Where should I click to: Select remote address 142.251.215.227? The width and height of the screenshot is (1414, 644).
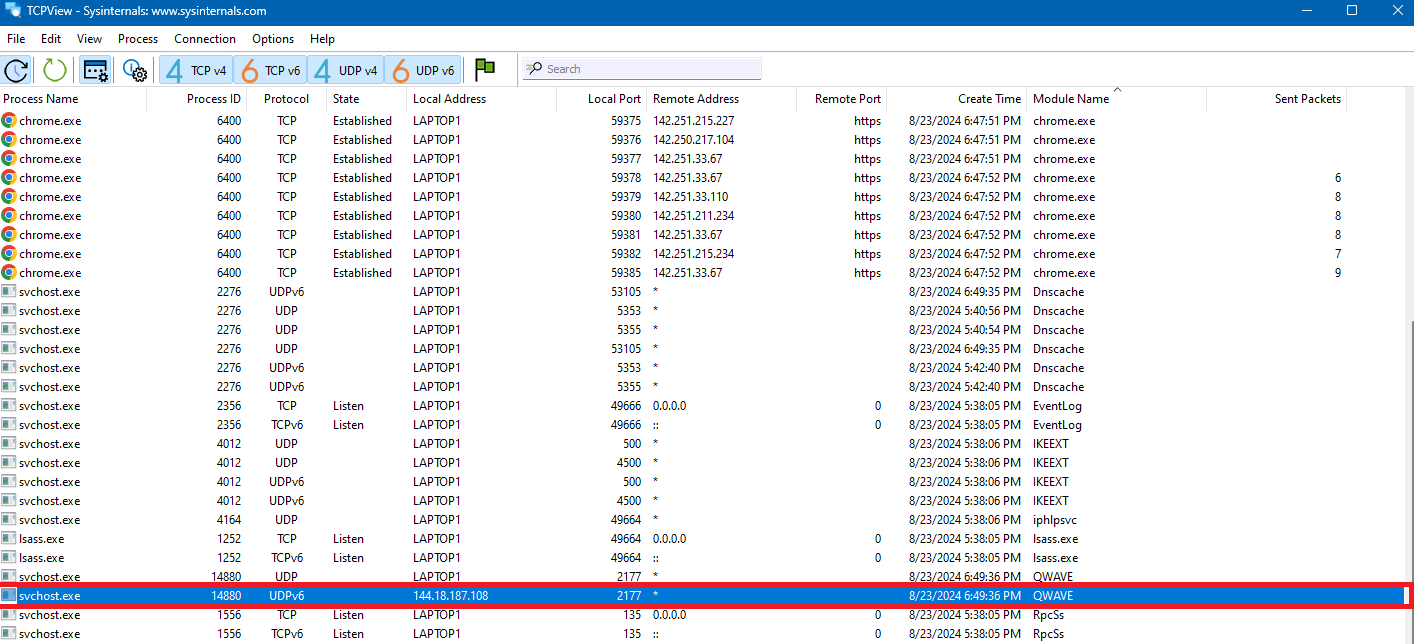click(x=693, y=120)
